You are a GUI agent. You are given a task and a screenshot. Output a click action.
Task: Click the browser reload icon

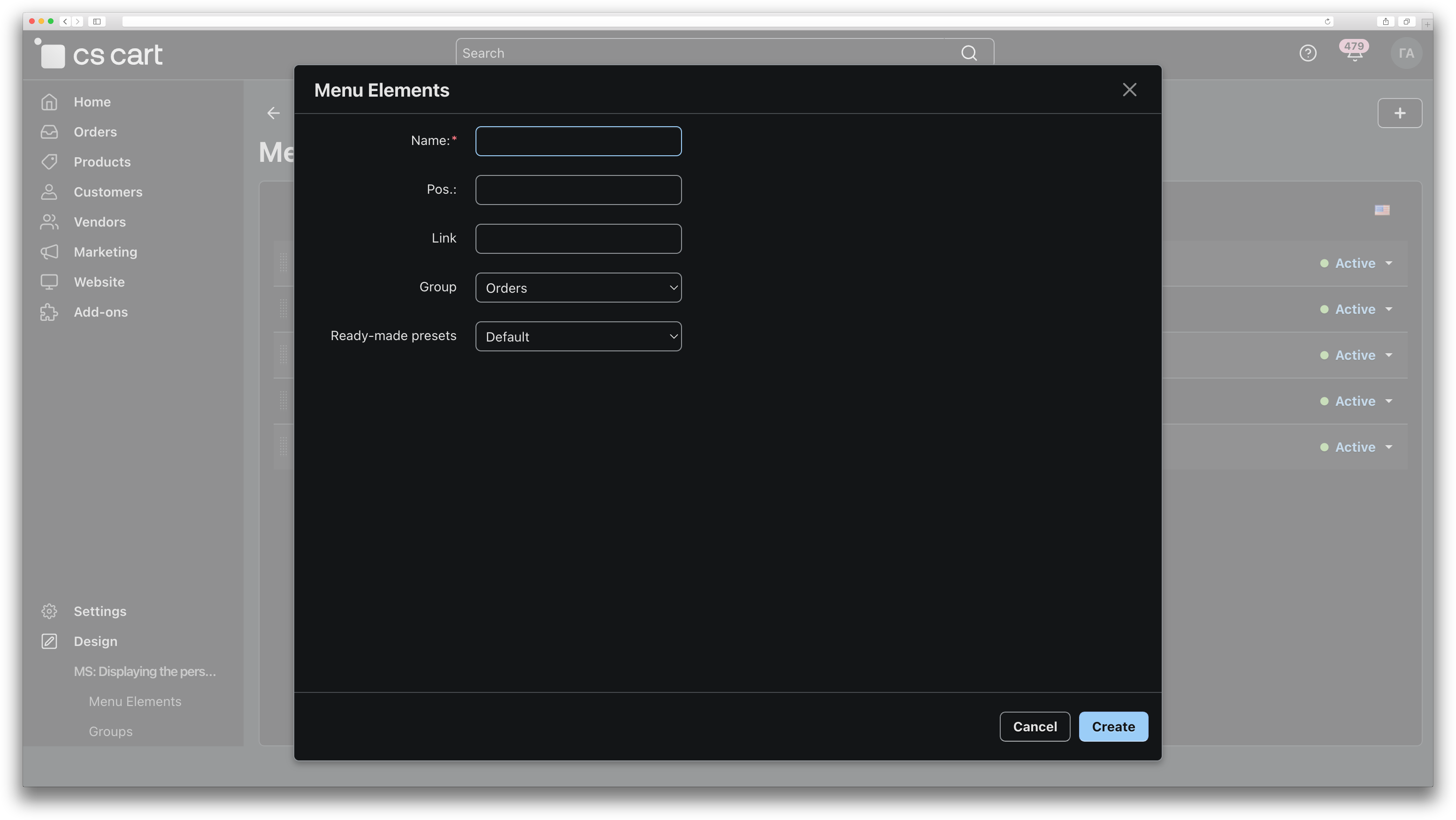click(x=1327, y=22)
